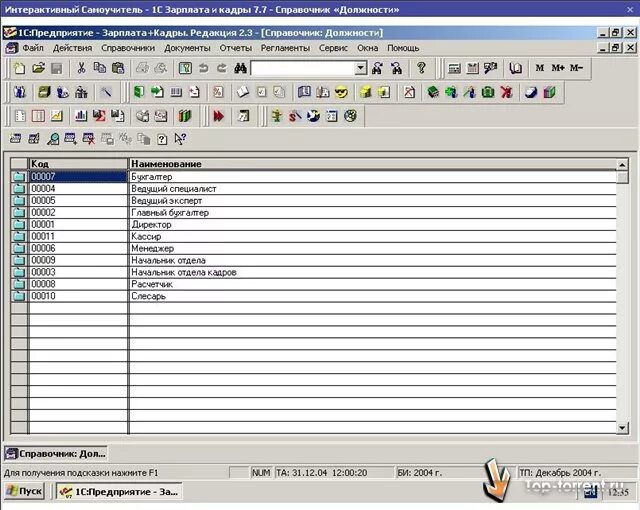
Task: Open the Calendar toolbar icon
Action: [x=472, y=68]
